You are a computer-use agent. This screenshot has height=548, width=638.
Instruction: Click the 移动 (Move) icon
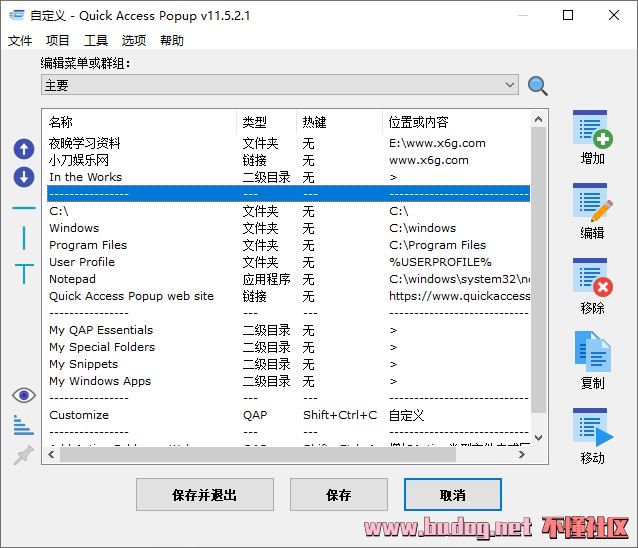[x=592, y=428]
